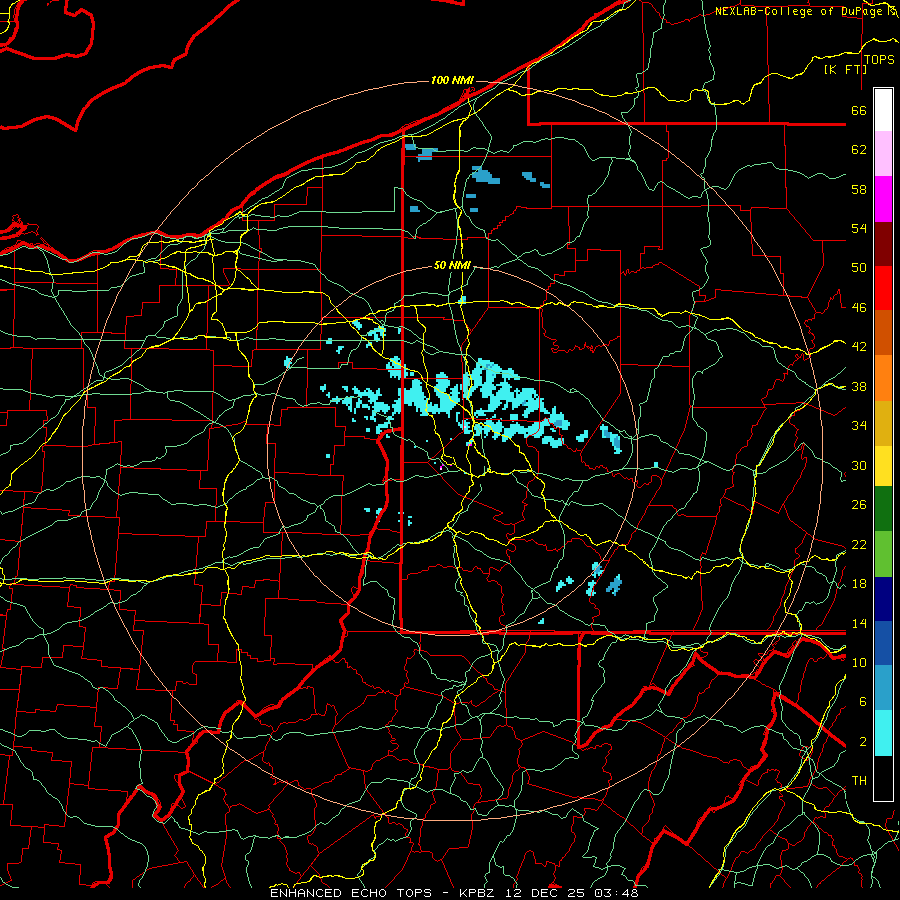
Task: Click the white swatch in the tops legend
Action: [883, 110]
